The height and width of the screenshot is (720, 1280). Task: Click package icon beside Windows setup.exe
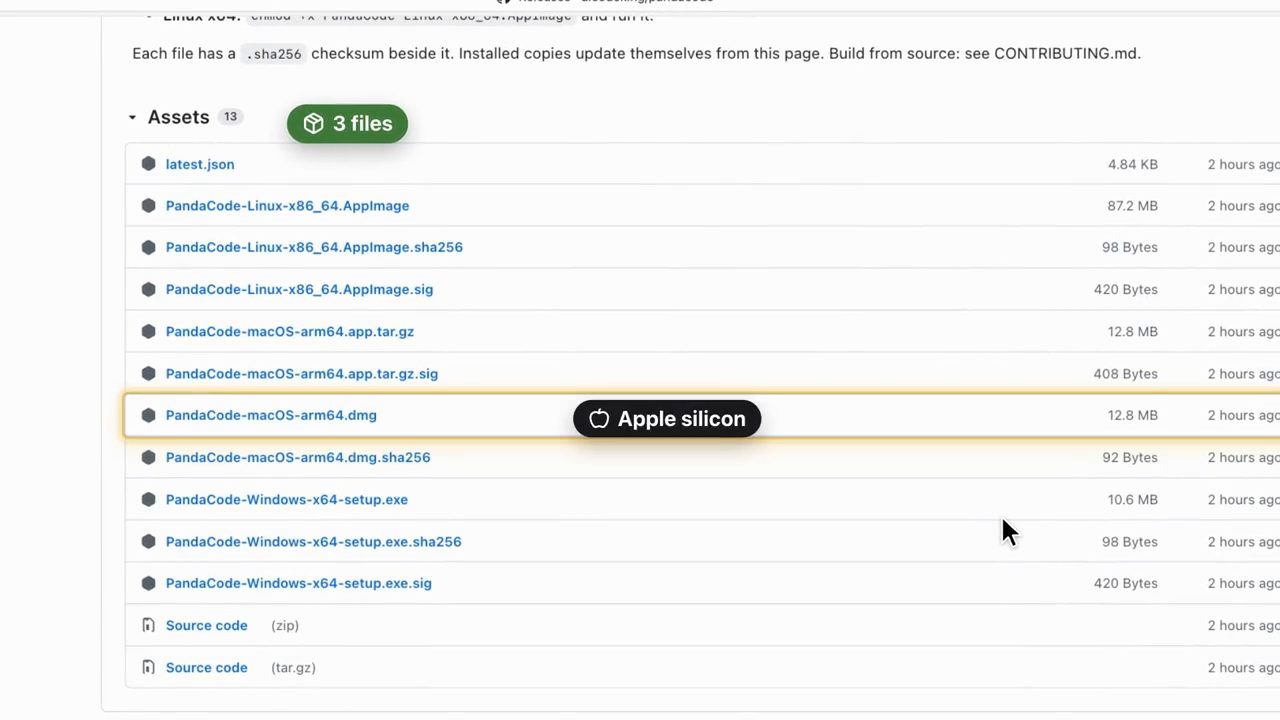[x=148, y=500]
